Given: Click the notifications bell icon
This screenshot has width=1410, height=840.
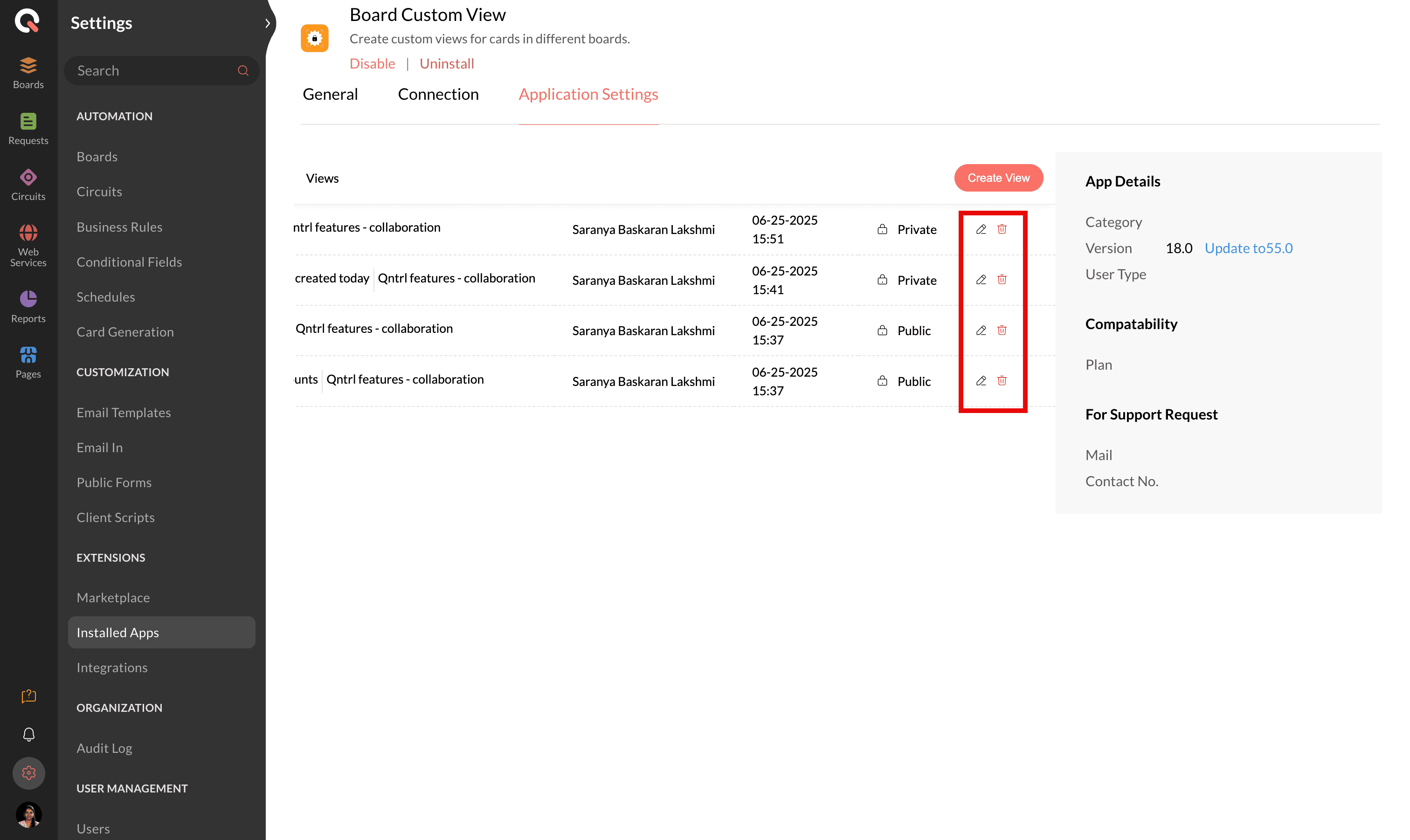Looking at the screenshot, I should (28, 734).
